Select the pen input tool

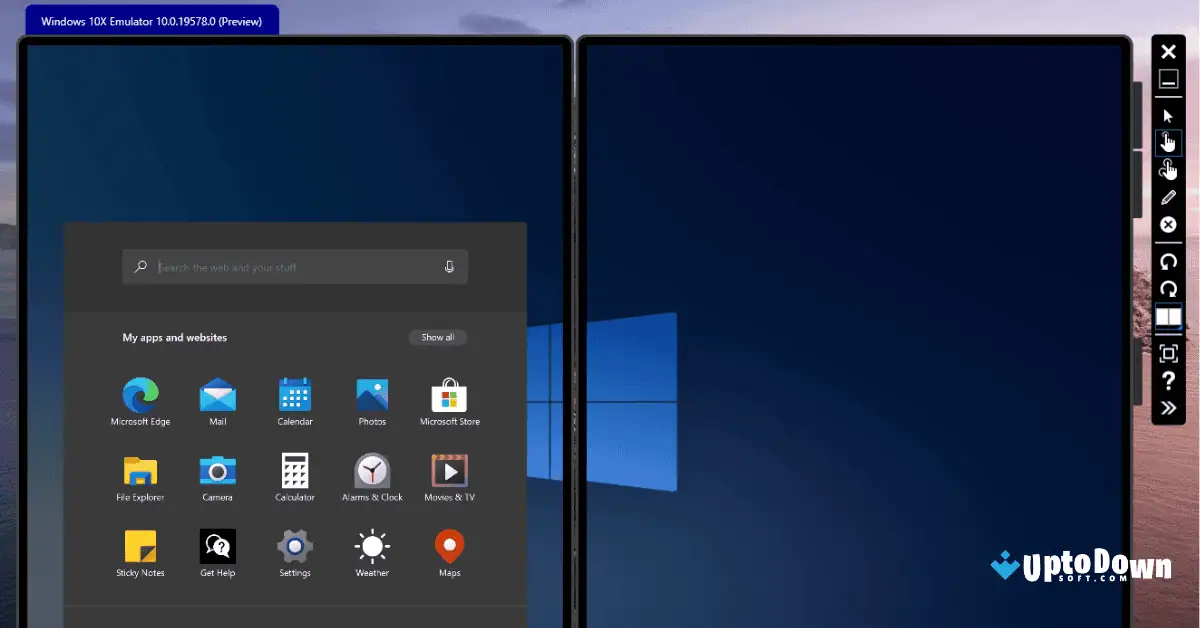[1168, 196]
